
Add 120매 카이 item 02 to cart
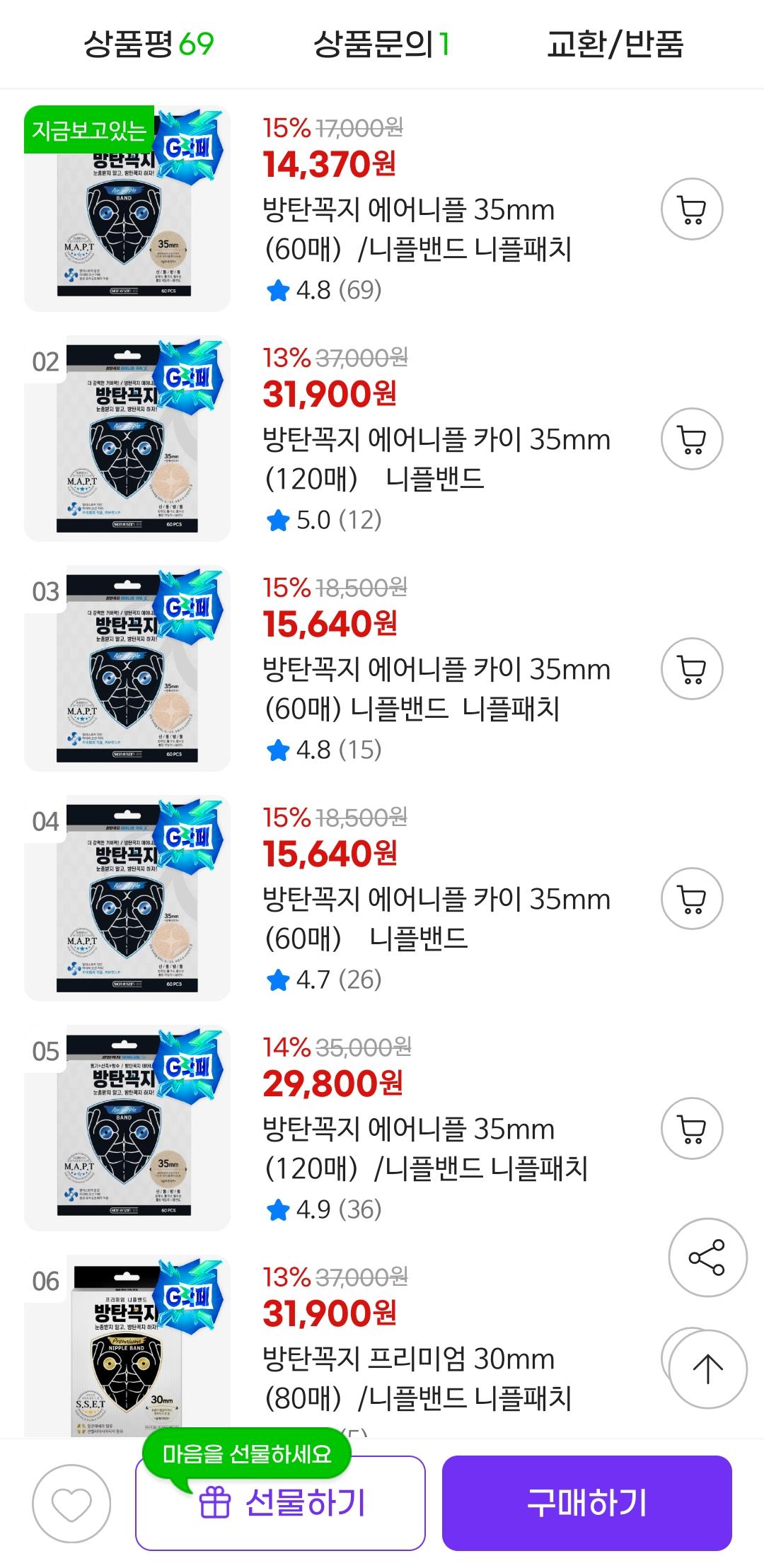click(691, 439)
